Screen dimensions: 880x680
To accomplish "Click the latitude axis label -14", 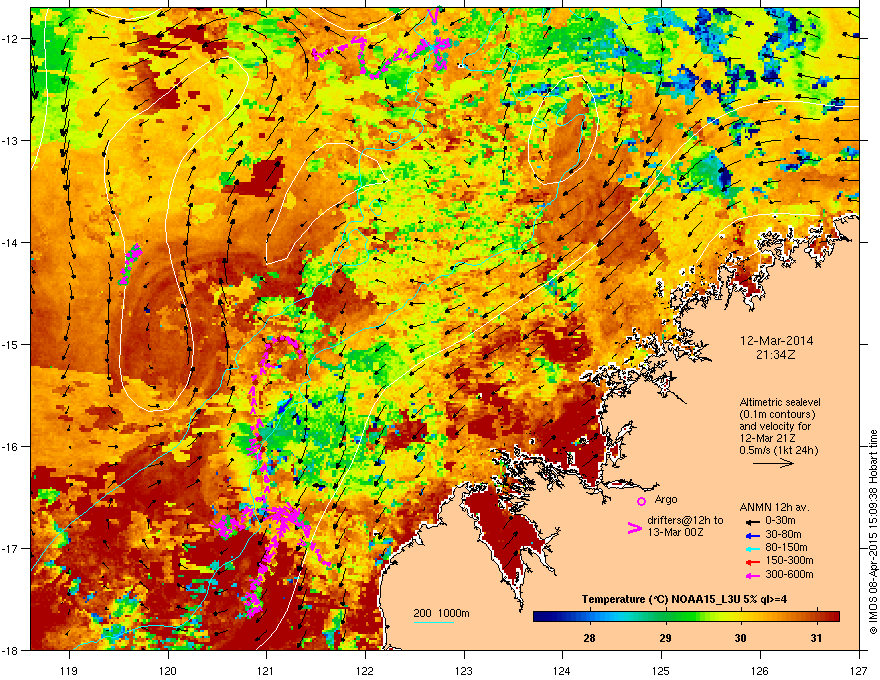I will click(x=11, y=242).
